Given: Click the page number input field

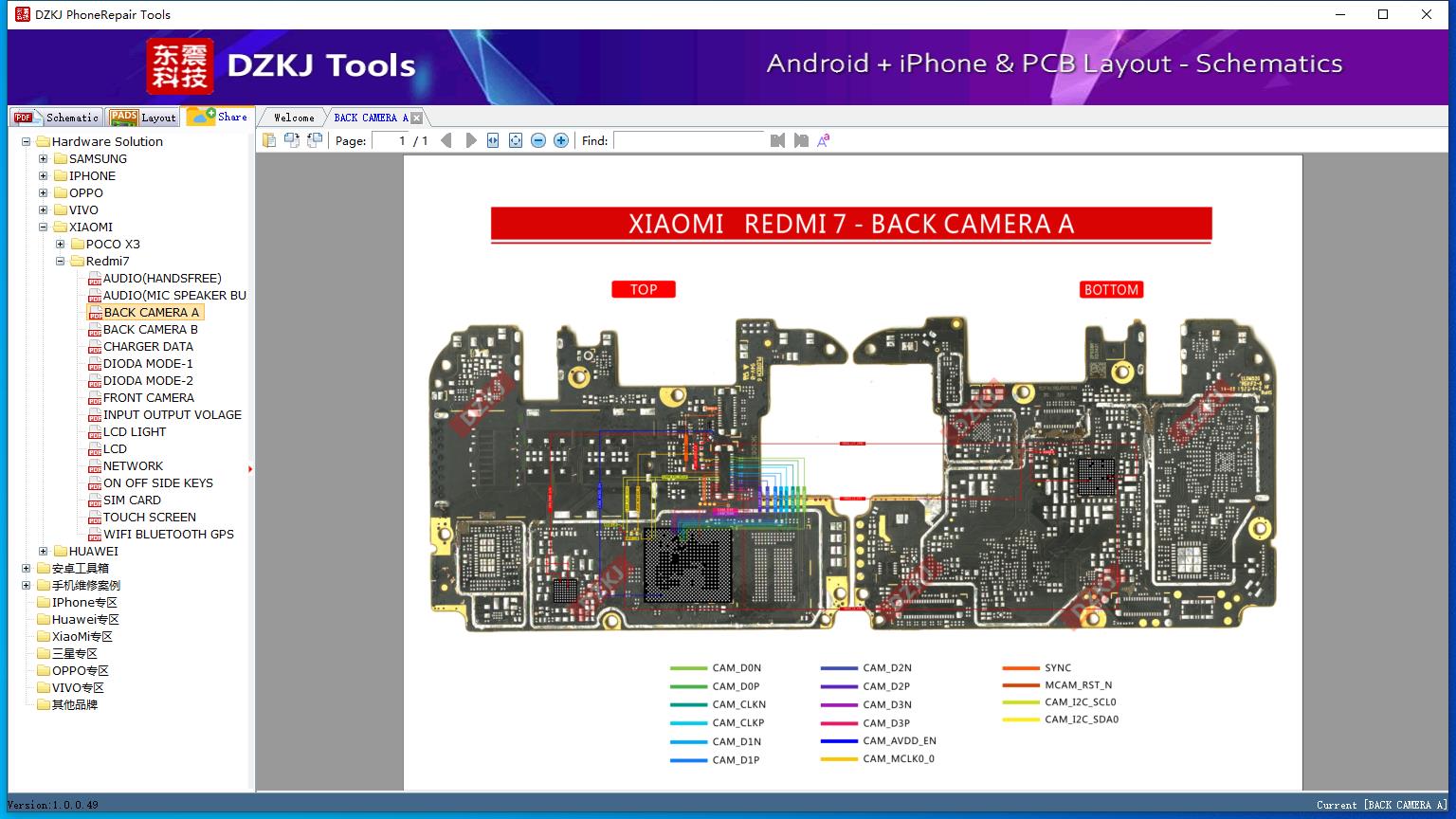Looking at the screenshot, I should tap(390, 140).
